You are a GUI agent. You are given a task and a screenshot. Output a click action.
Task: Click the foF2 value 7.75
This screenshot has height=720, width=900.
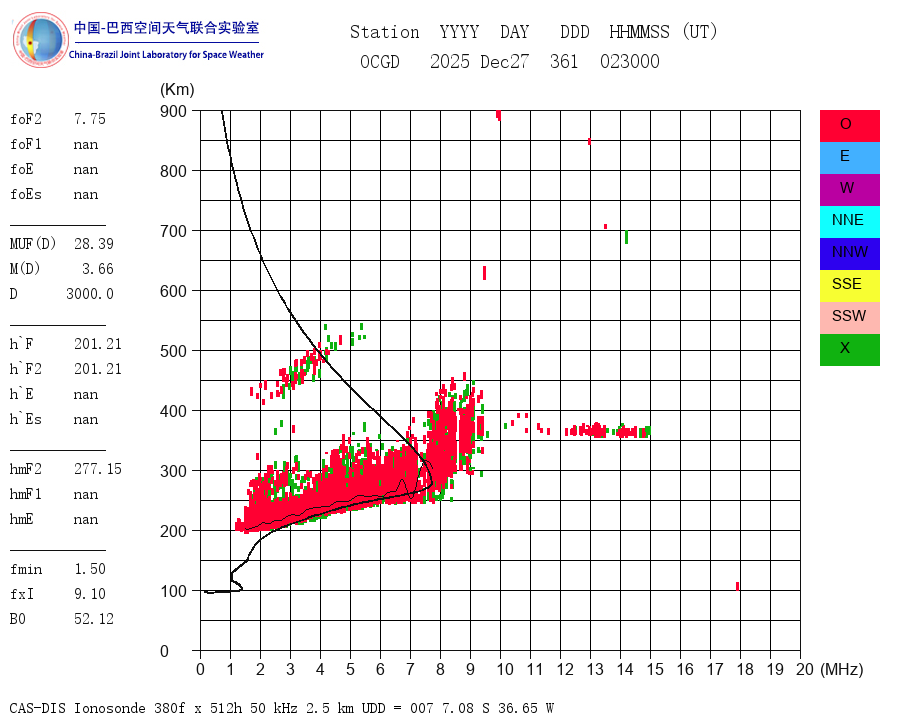tap(90, 119)
